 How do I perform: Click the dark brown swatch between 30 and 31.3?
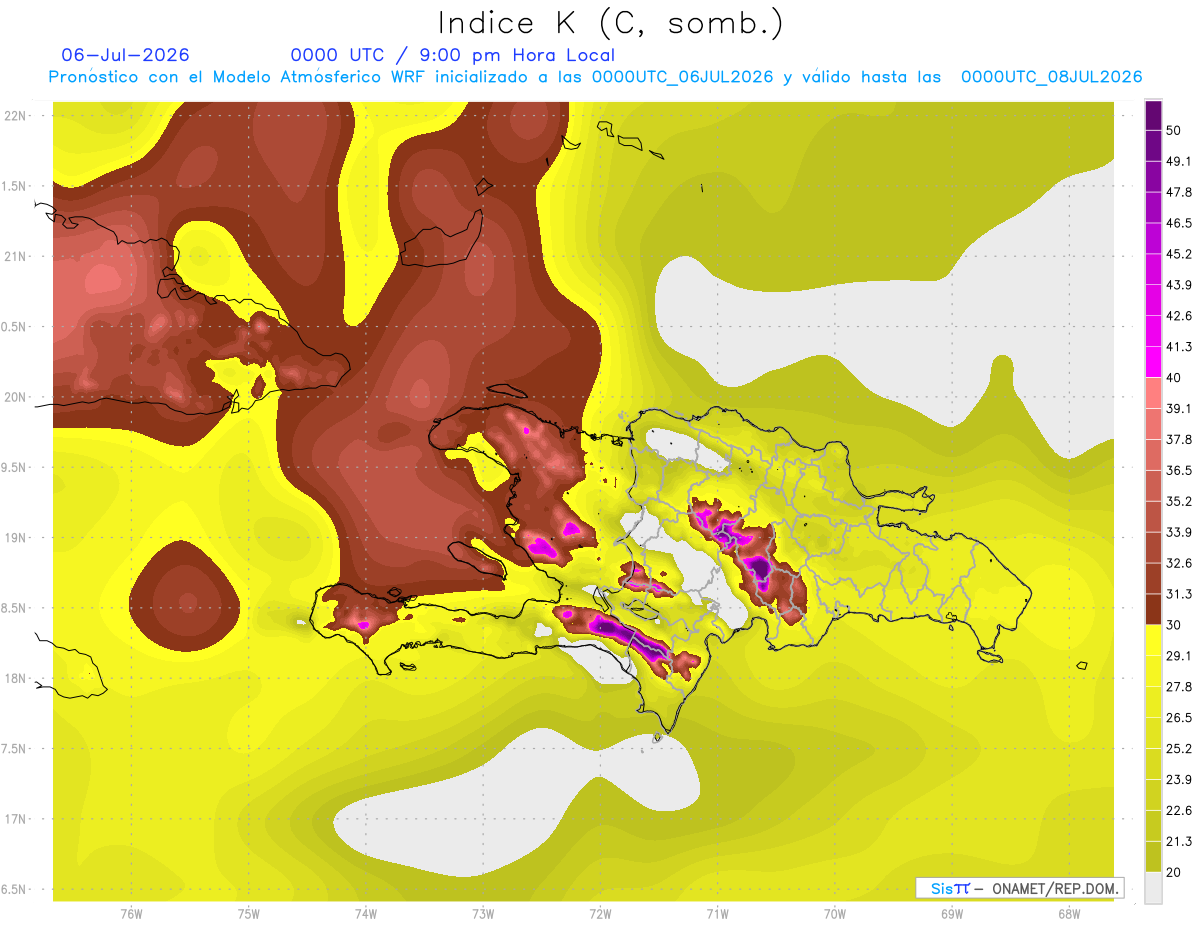[x=1153, y=609]
